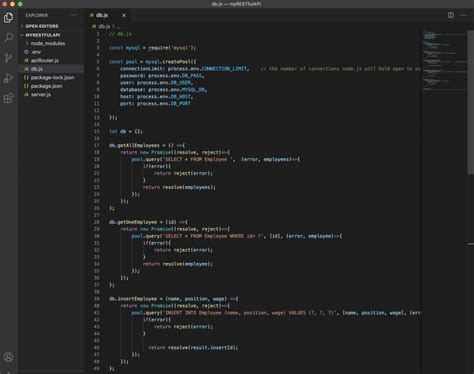
Task: Click 'MYSQL_DB' on line 9
Action: point(193,90)
